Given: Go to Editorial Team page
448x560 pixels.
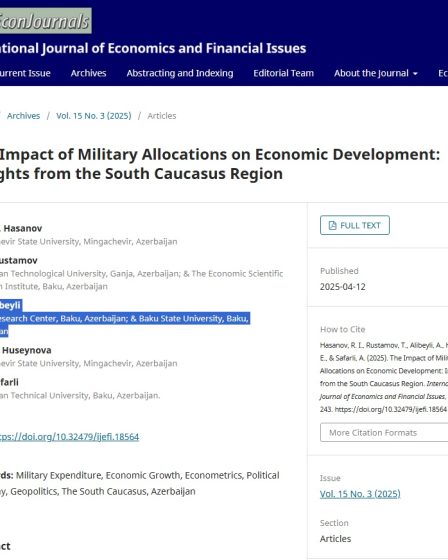Looking at the screenshot, I should 283,73.
